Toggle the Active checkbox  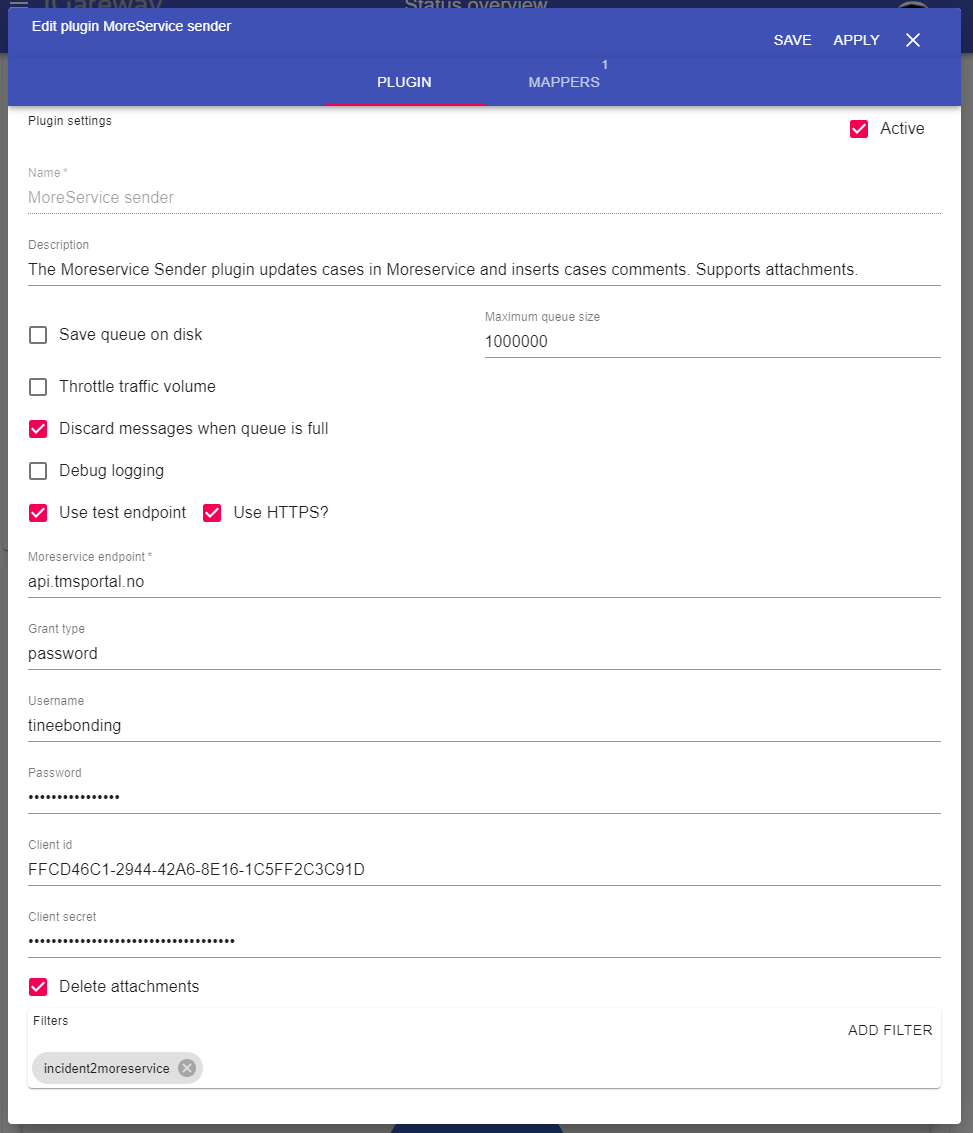coord(859,129)
